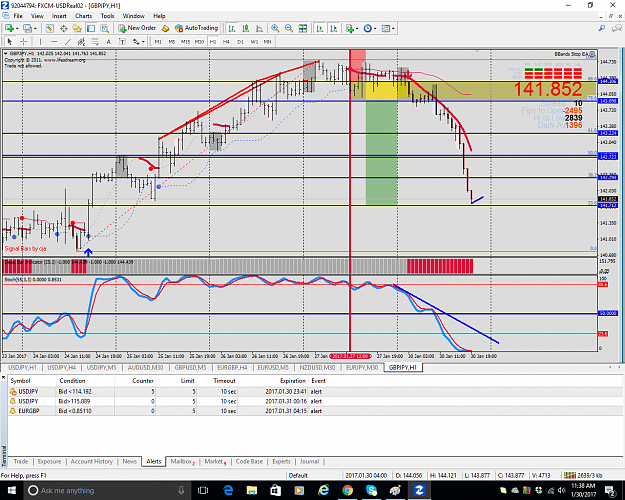Select the Text tool (A icon)
This screenshot has width=625, height=500.
tap(108, 41)
